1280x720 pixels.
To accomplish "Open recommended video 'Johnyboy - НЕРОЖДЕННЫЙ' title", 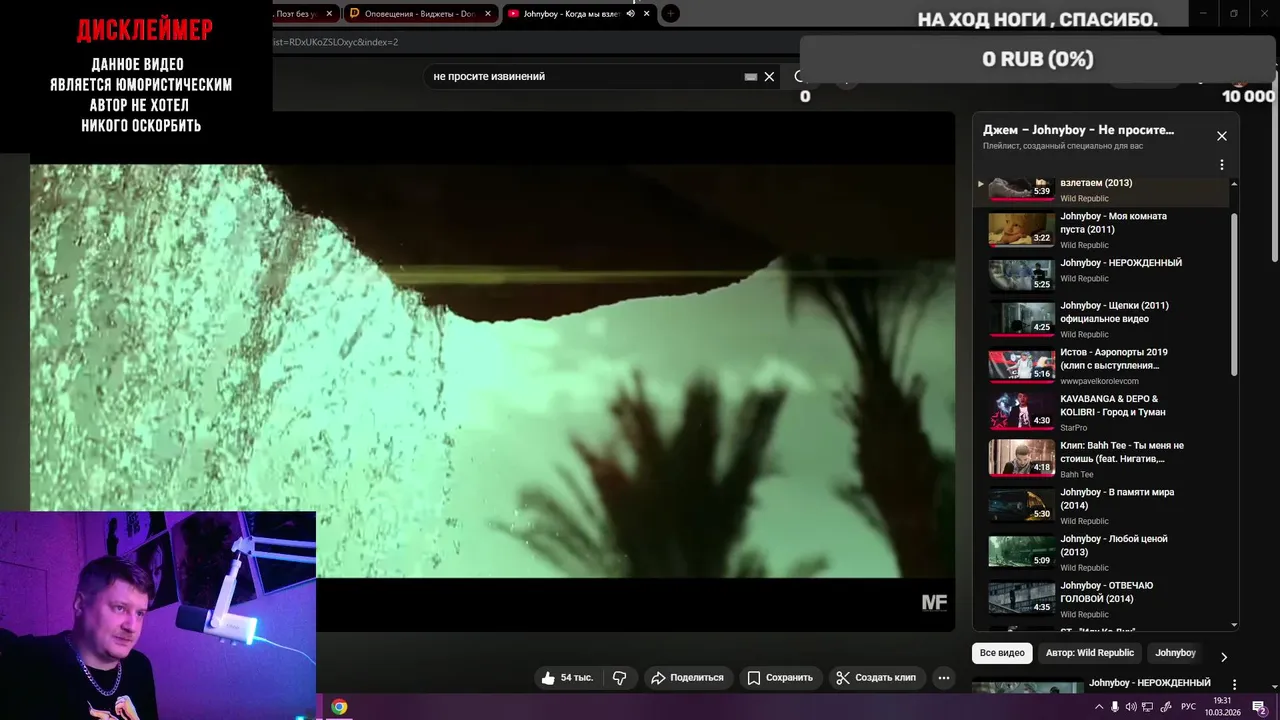I will tap(1150, 683).
